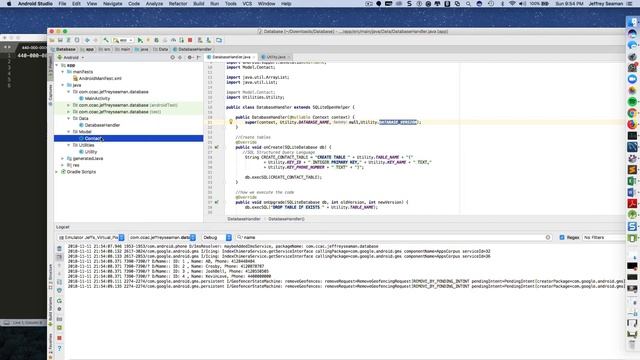Open the process package dropdown in Logcat

pyautogui.click(x=162, y=237)
